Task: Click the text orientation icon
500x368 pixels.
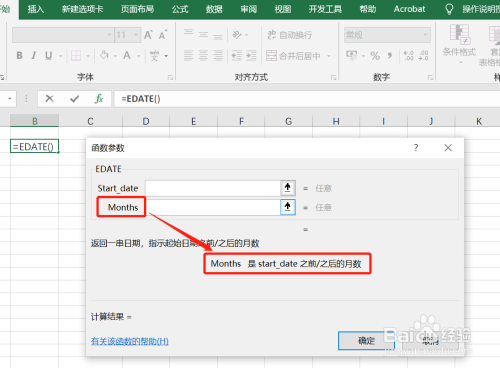Action: (x=237, y=34)
